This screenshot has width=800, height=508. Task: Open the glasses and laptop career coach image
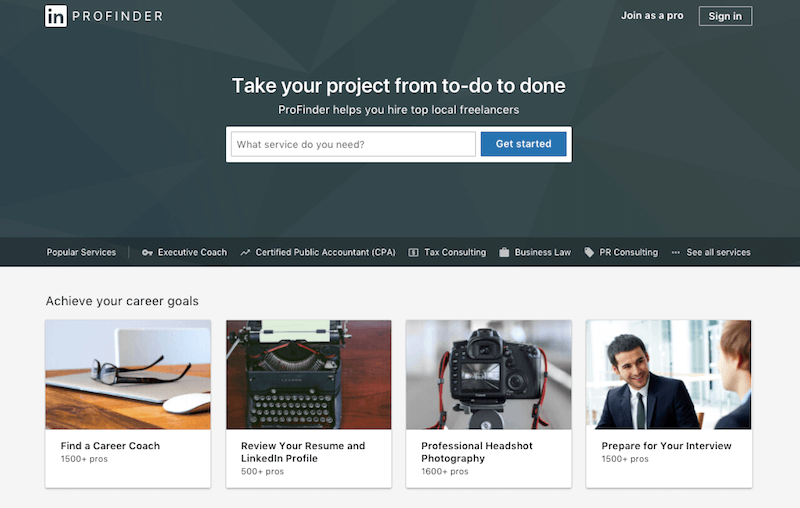pyautogui.click(x=128, y=375)
